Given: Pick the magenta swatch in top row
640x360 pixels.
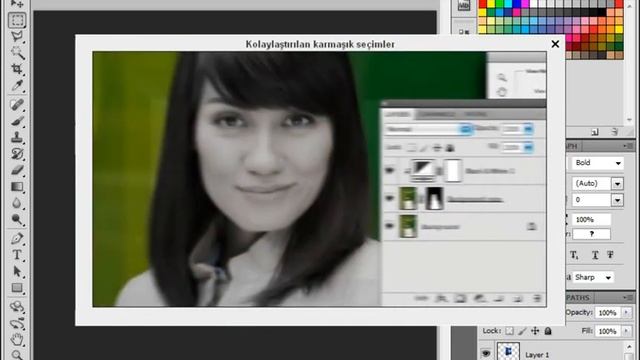Looking at the screenshot, I should click(525, 4).
